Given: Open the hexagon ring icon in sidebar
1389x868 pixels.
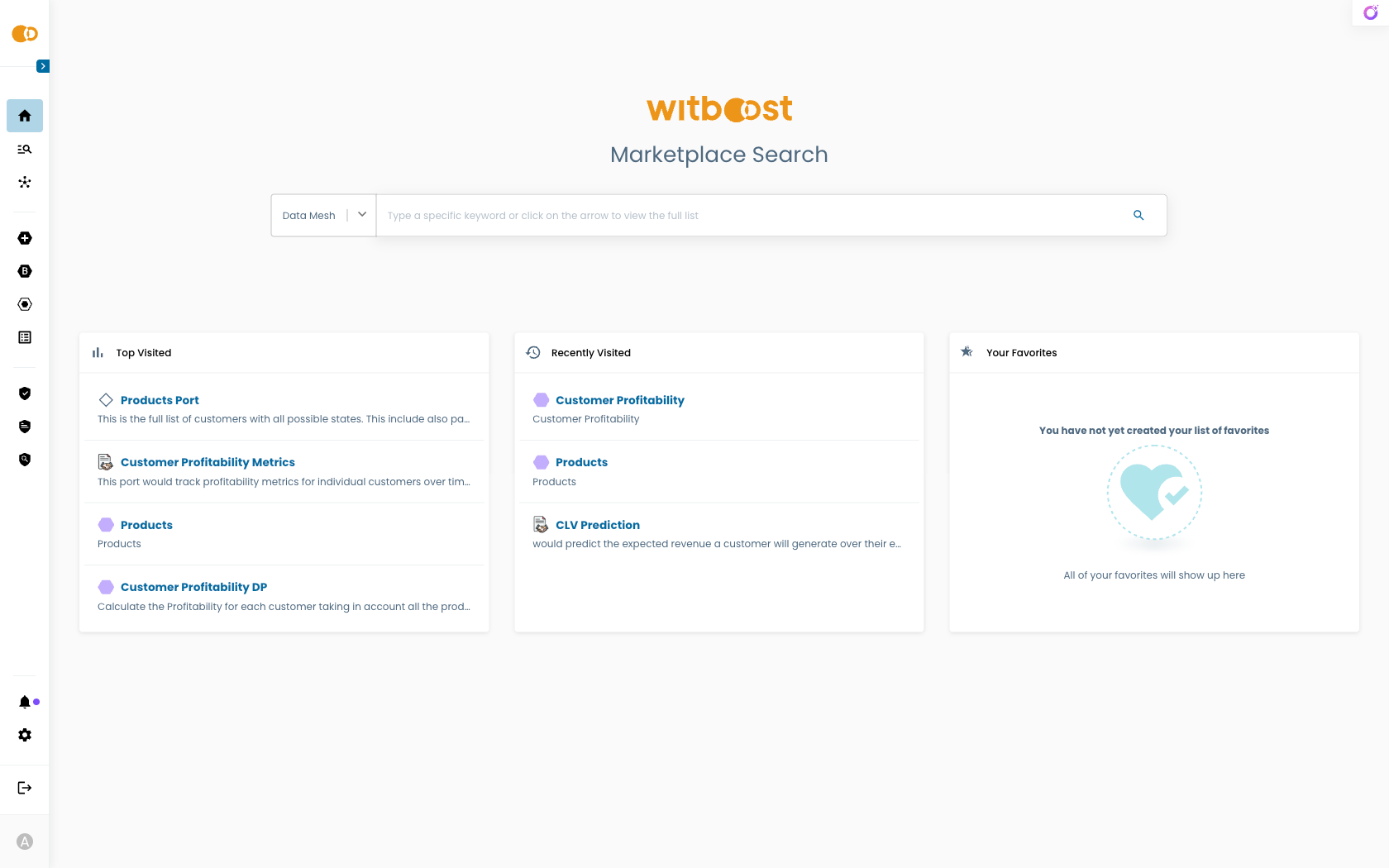Looking at the screenshot, I should 25,304.
